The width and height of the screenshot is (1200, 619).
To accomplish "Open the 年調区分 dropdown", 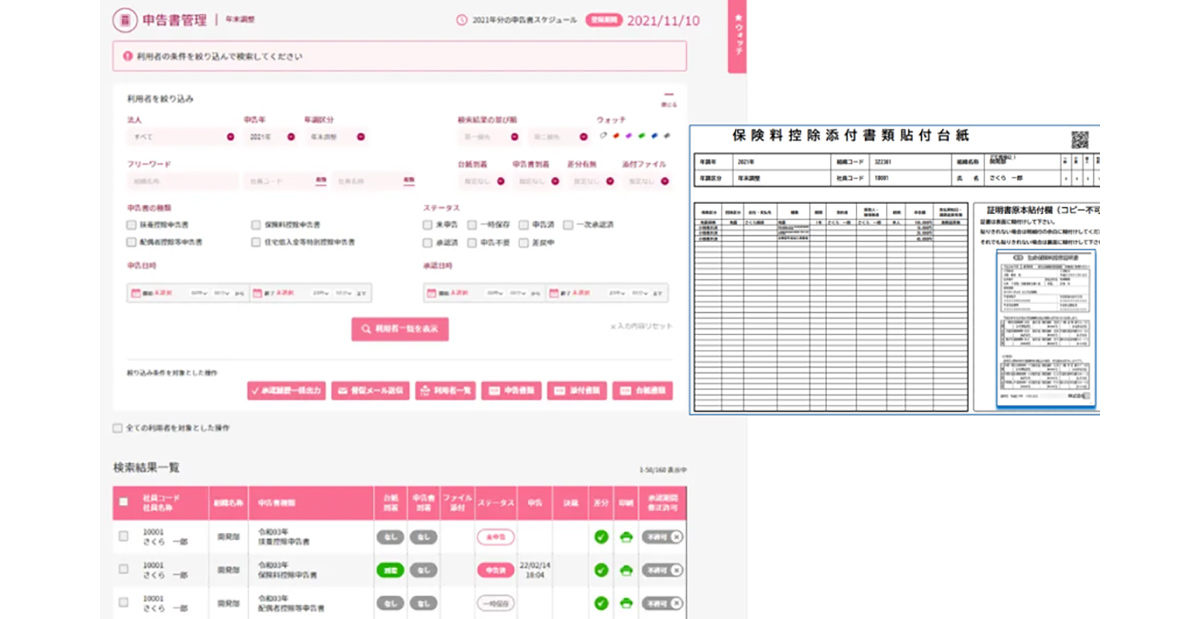I will coord(336,136).
